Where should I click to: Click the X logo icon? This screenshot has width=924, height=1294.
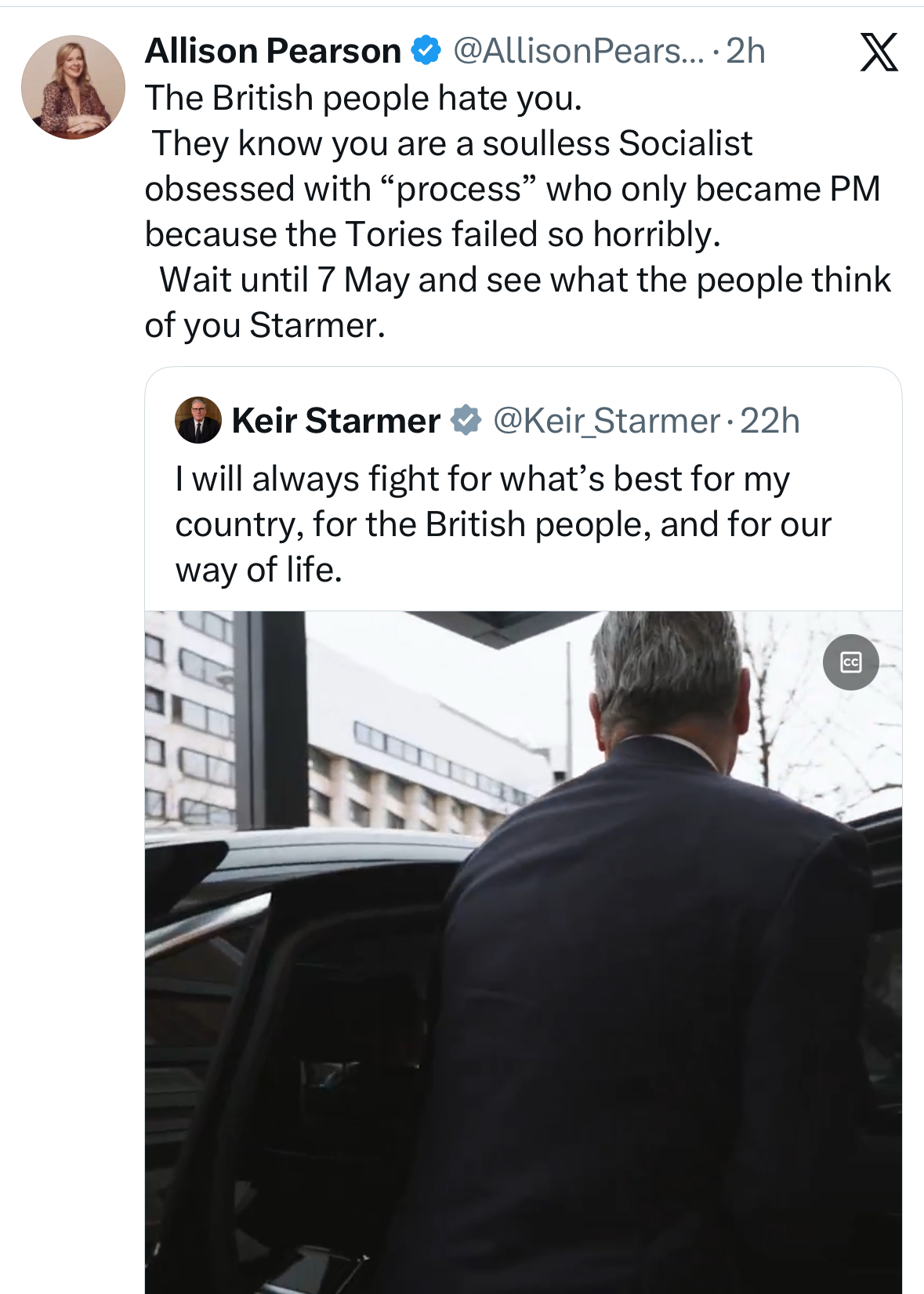(x=879, y=53)
